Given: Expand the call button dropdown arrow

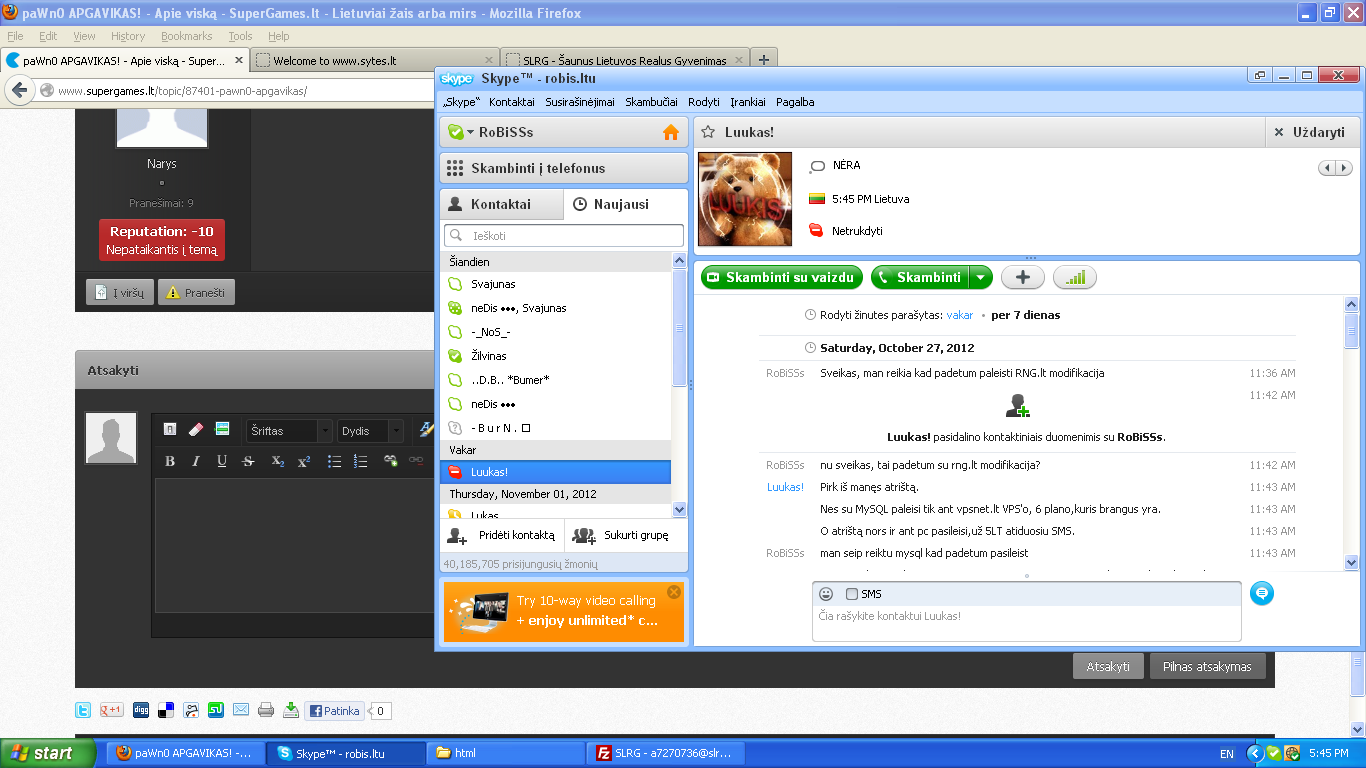Looking at the screenshot, I should click(981, 277).
